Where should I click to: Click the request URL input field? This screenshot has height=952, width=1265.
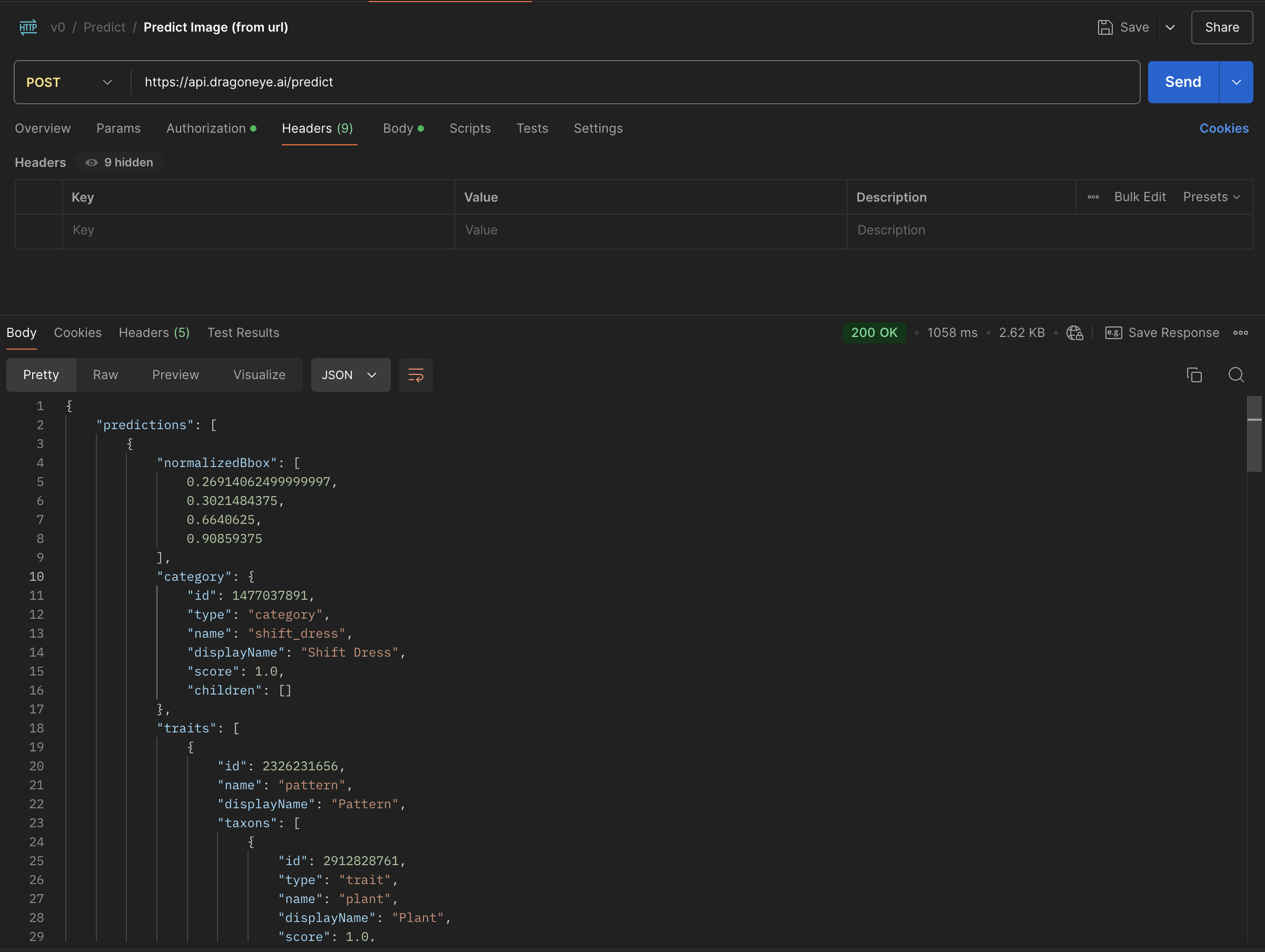(x=635, y=82)
